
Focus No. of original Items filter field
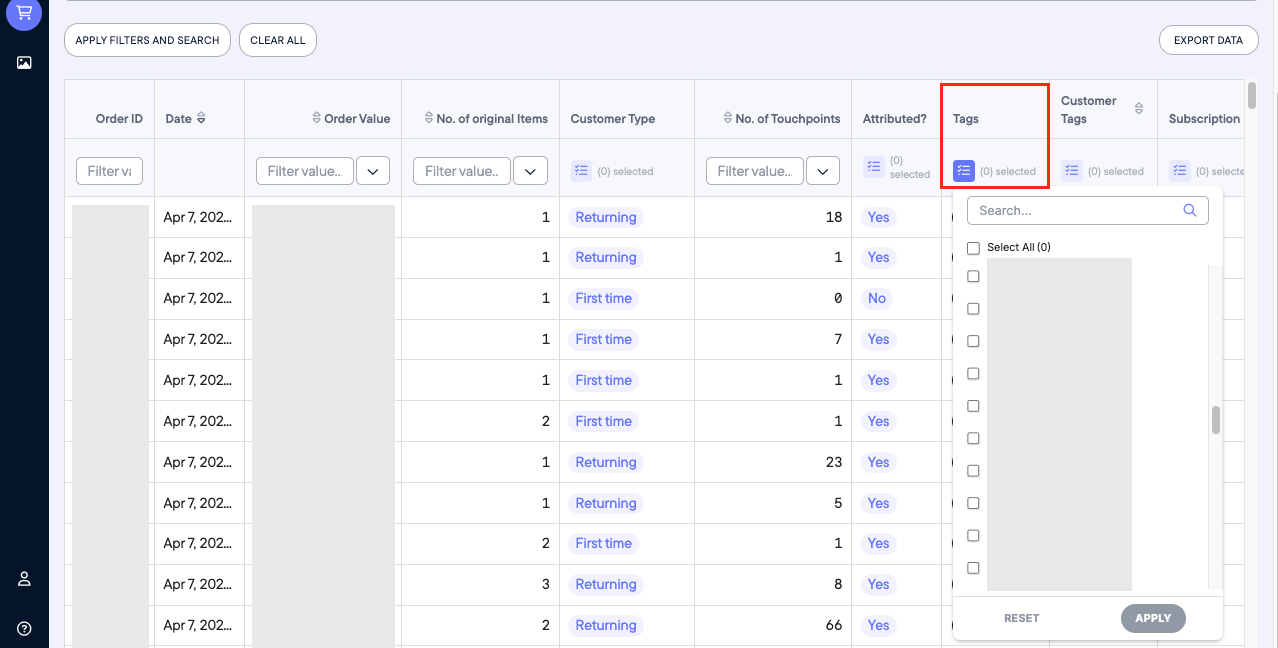coord(462,171)
